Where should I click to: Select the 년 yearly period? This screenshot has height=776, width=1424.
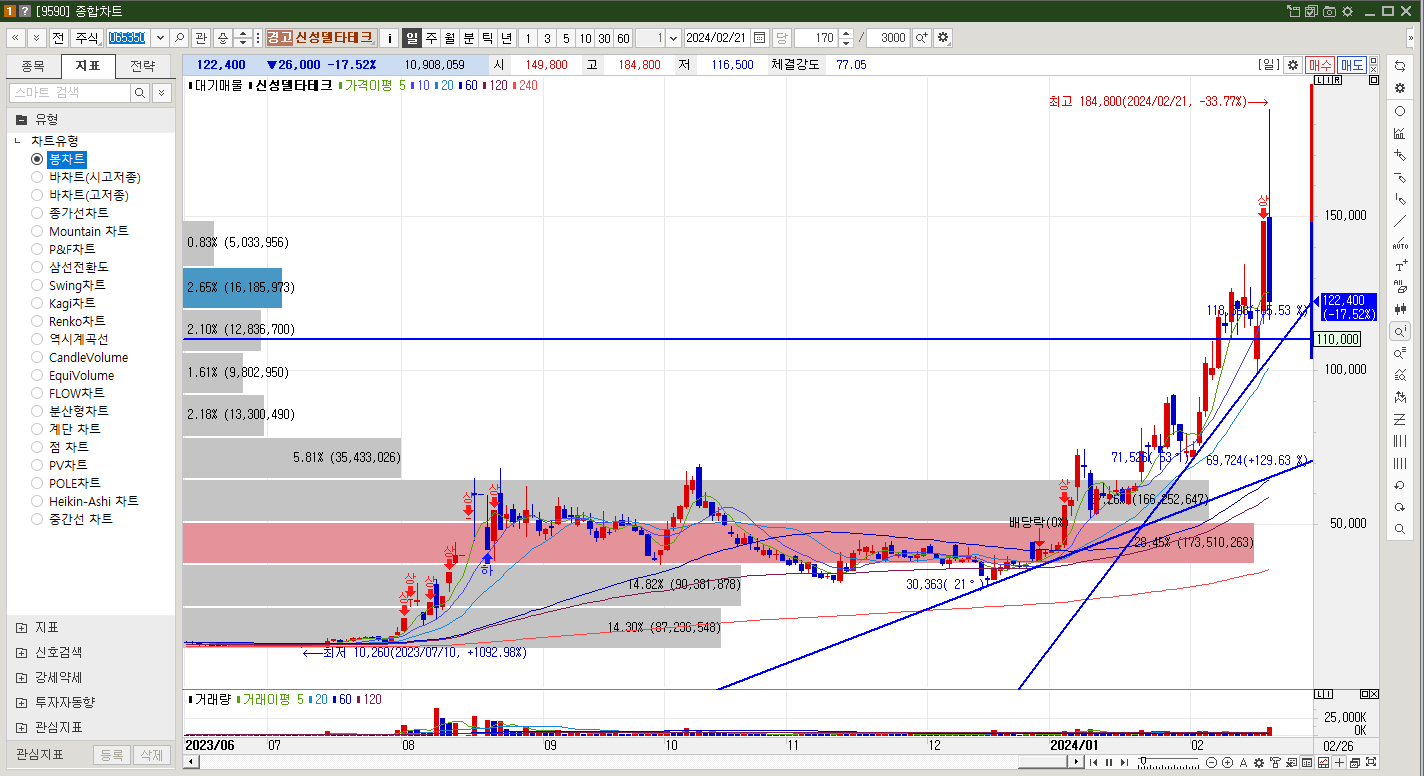507,38
